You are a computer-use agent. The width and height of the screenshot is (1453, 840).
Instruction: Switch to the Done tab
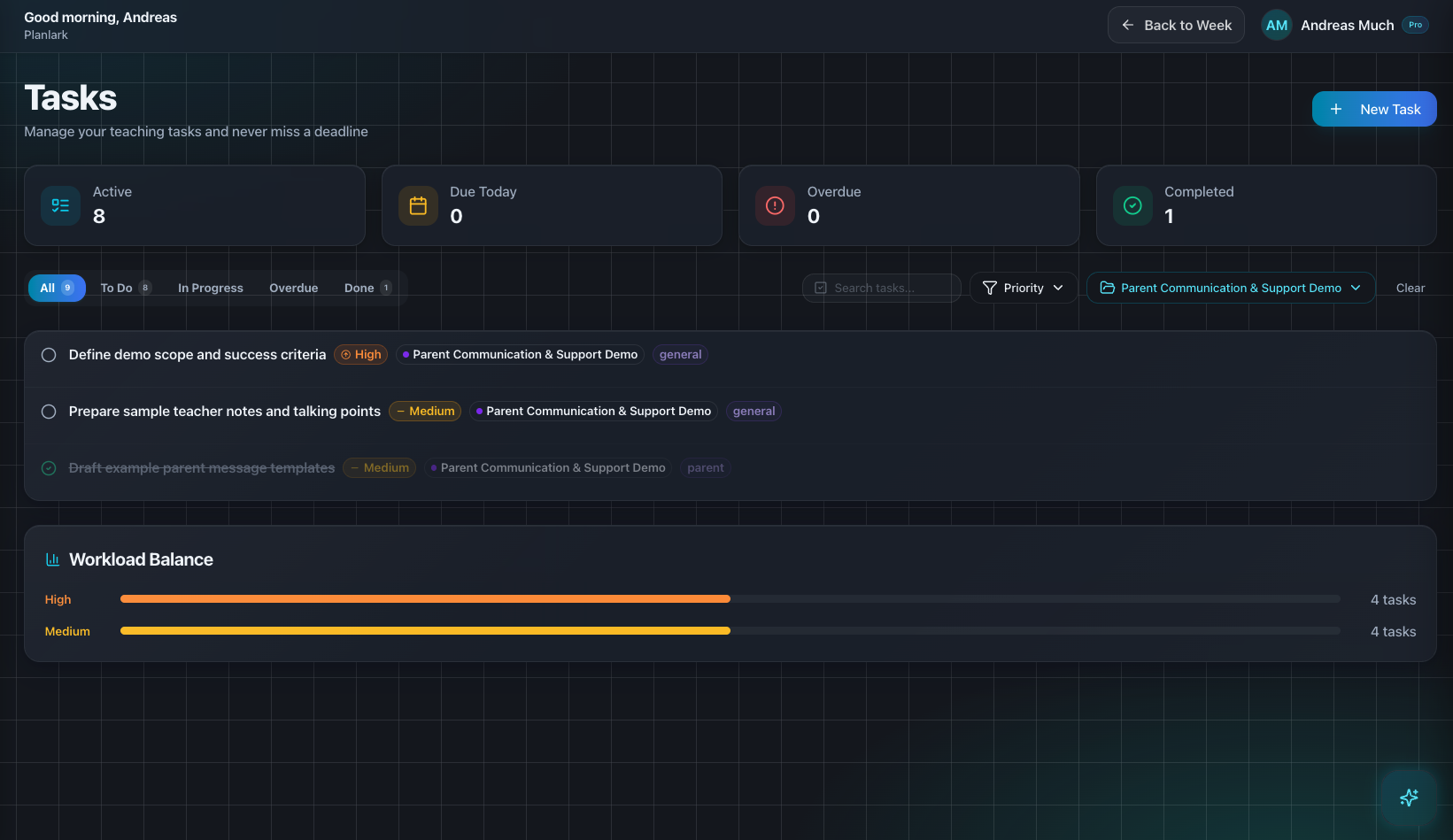point(359,288)
